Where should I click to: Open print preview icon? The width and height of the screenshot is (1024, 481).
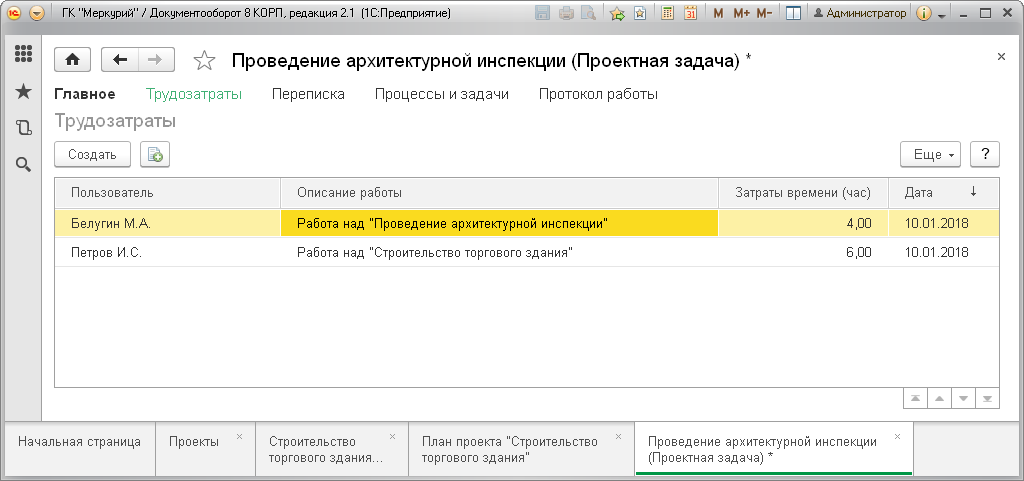tap(588, 13)
